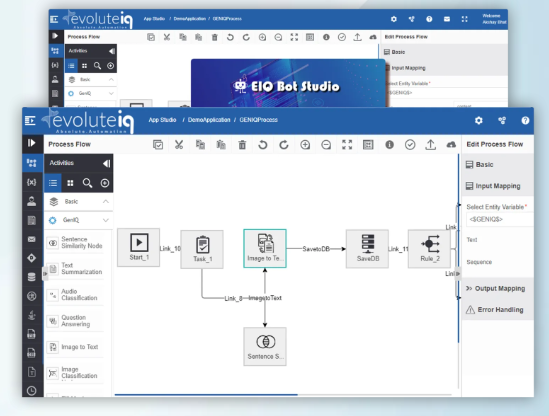Select the Image to Text activity
The height and width of the screenshot is (416, 549).
(x=78, y=347)
